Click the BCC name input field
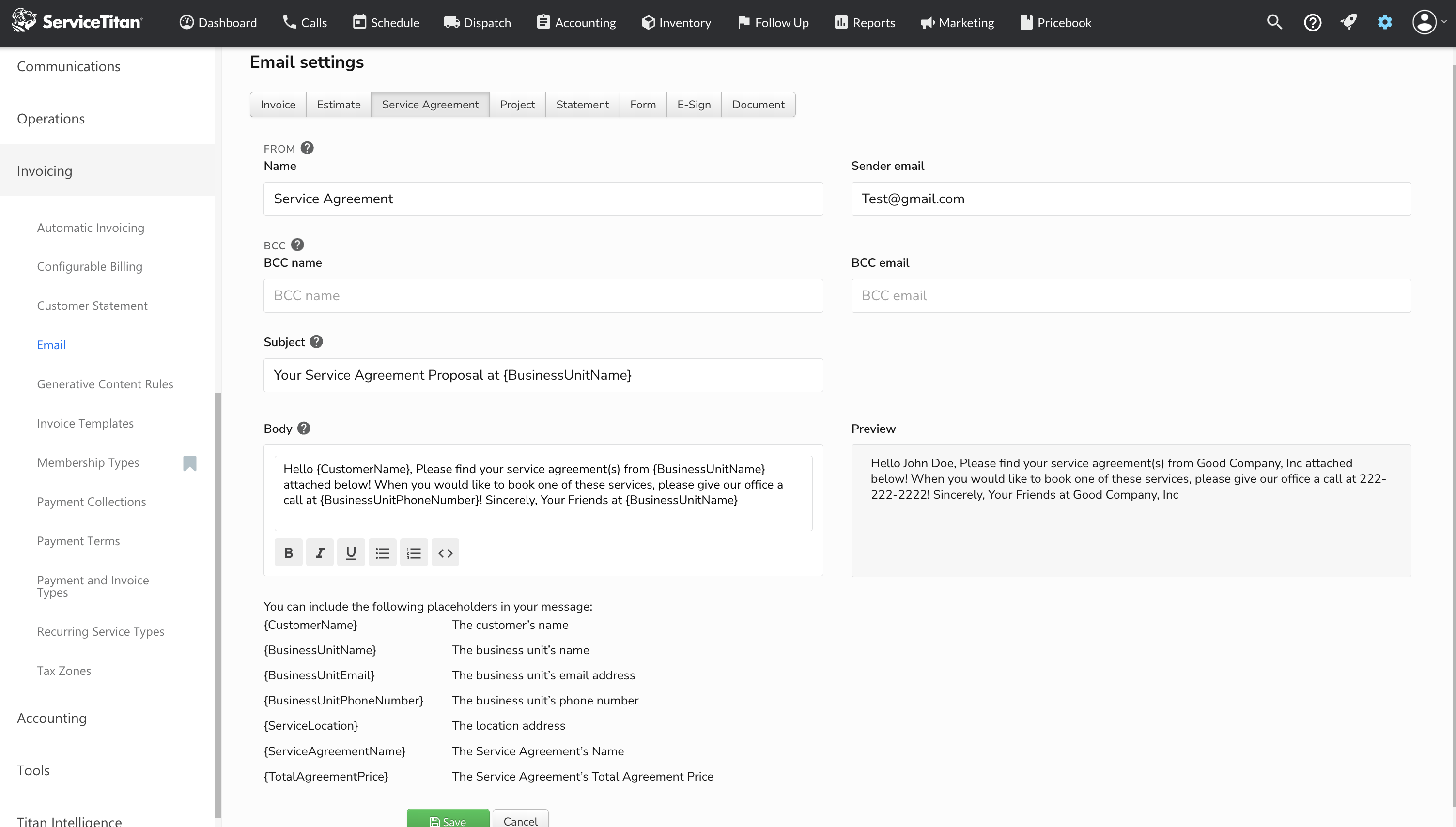1456x827 pixels. tap(543, 295)
